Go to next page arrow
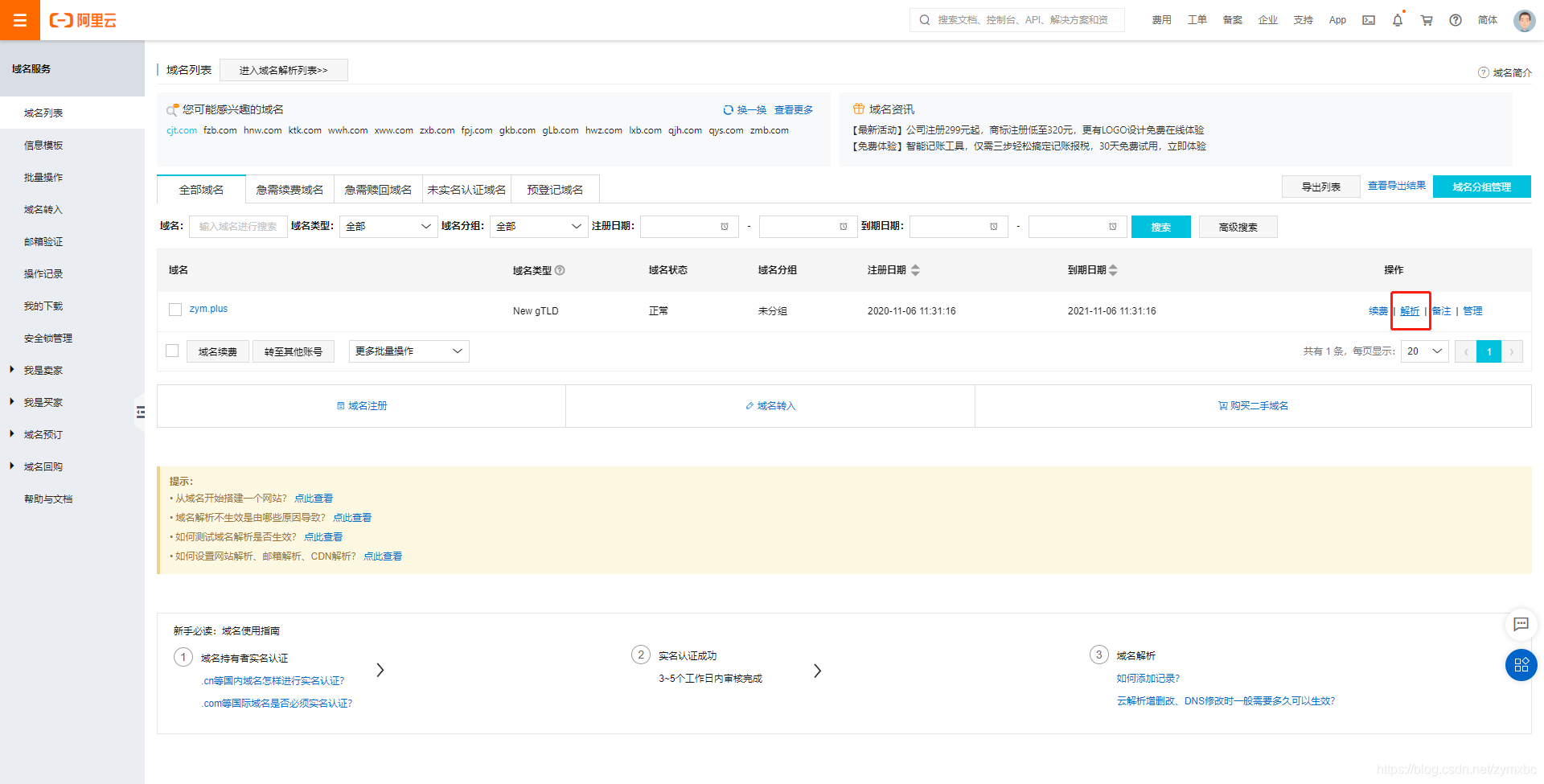The height and width of the screenshot is (784, 1544). click(1512, 351)
